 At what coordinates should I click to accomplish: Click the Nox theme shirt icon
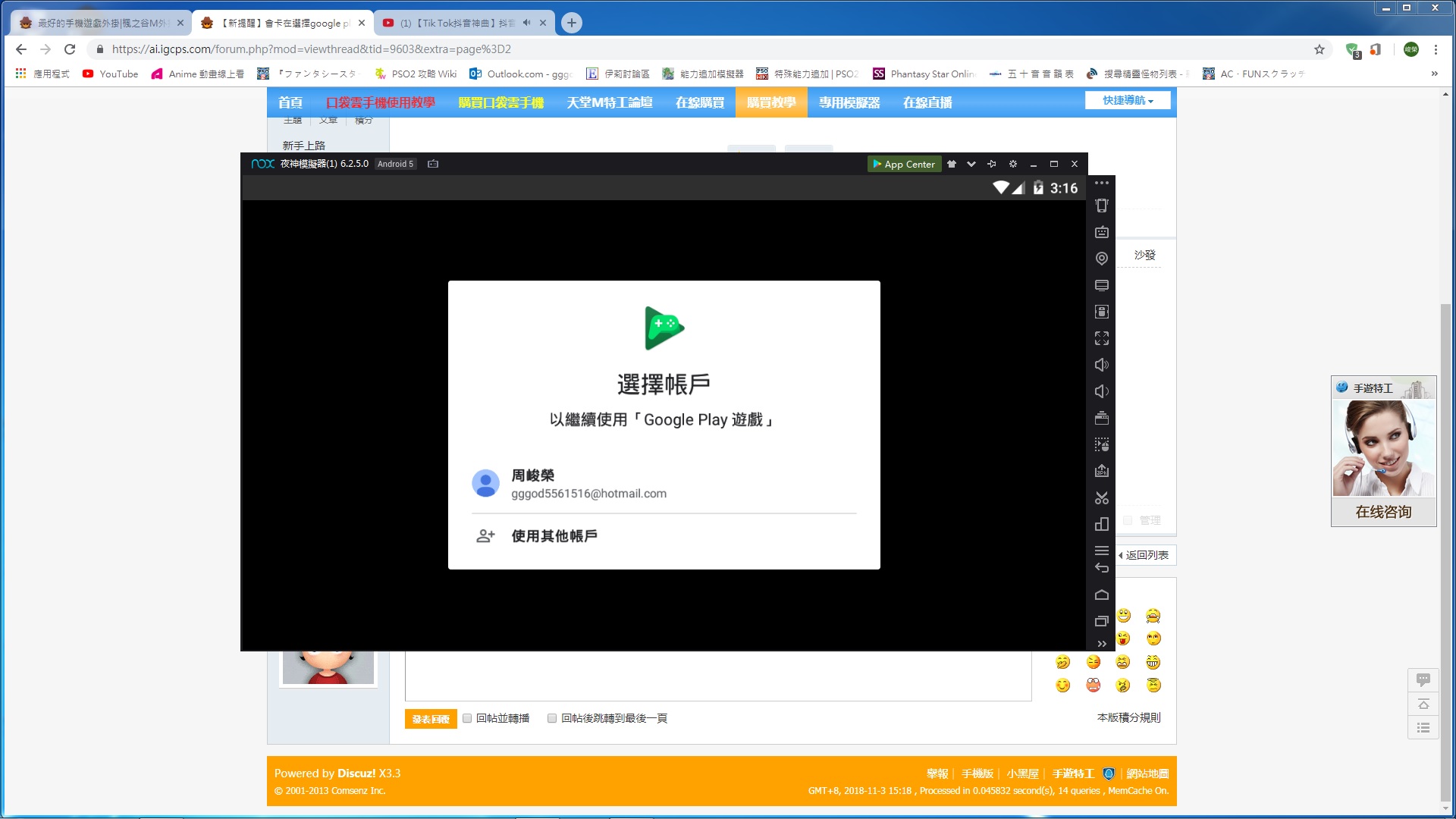(x=952, y=164)
